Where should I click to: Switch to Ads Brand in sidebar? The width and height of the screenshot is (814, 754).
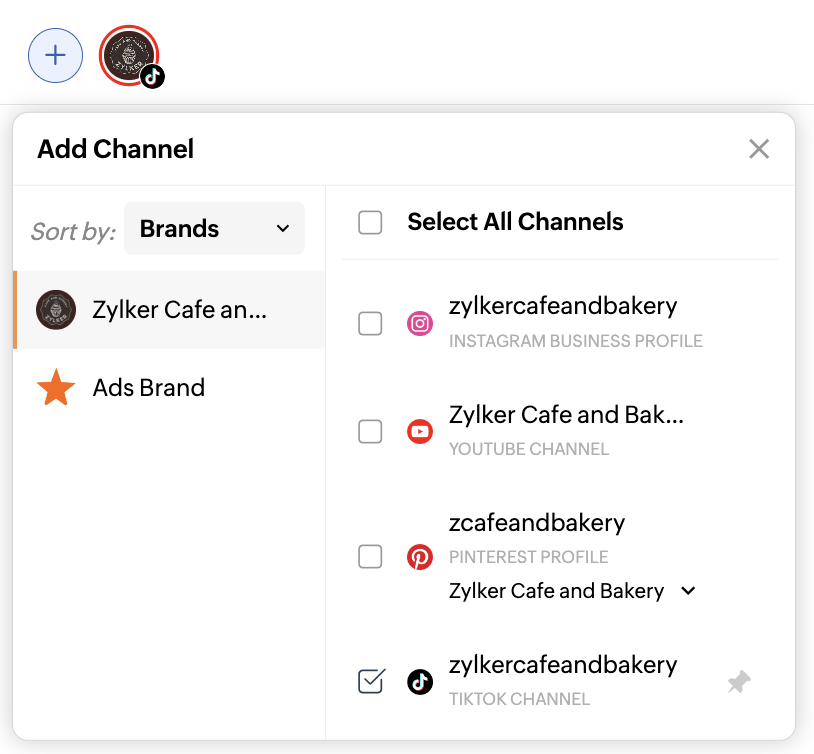(149, 388)
